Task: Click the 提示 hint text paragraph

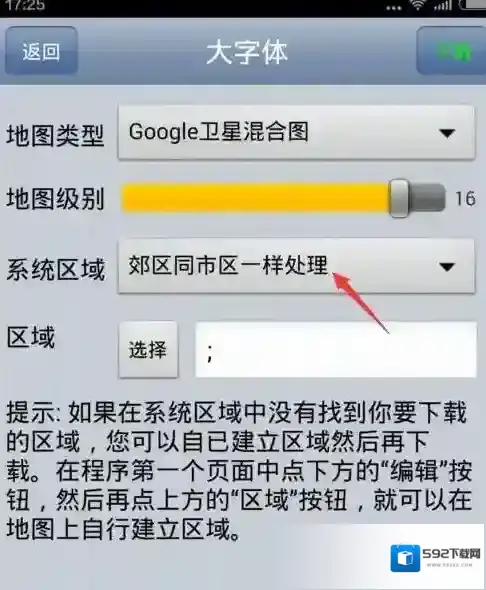Action: point(239,470)
